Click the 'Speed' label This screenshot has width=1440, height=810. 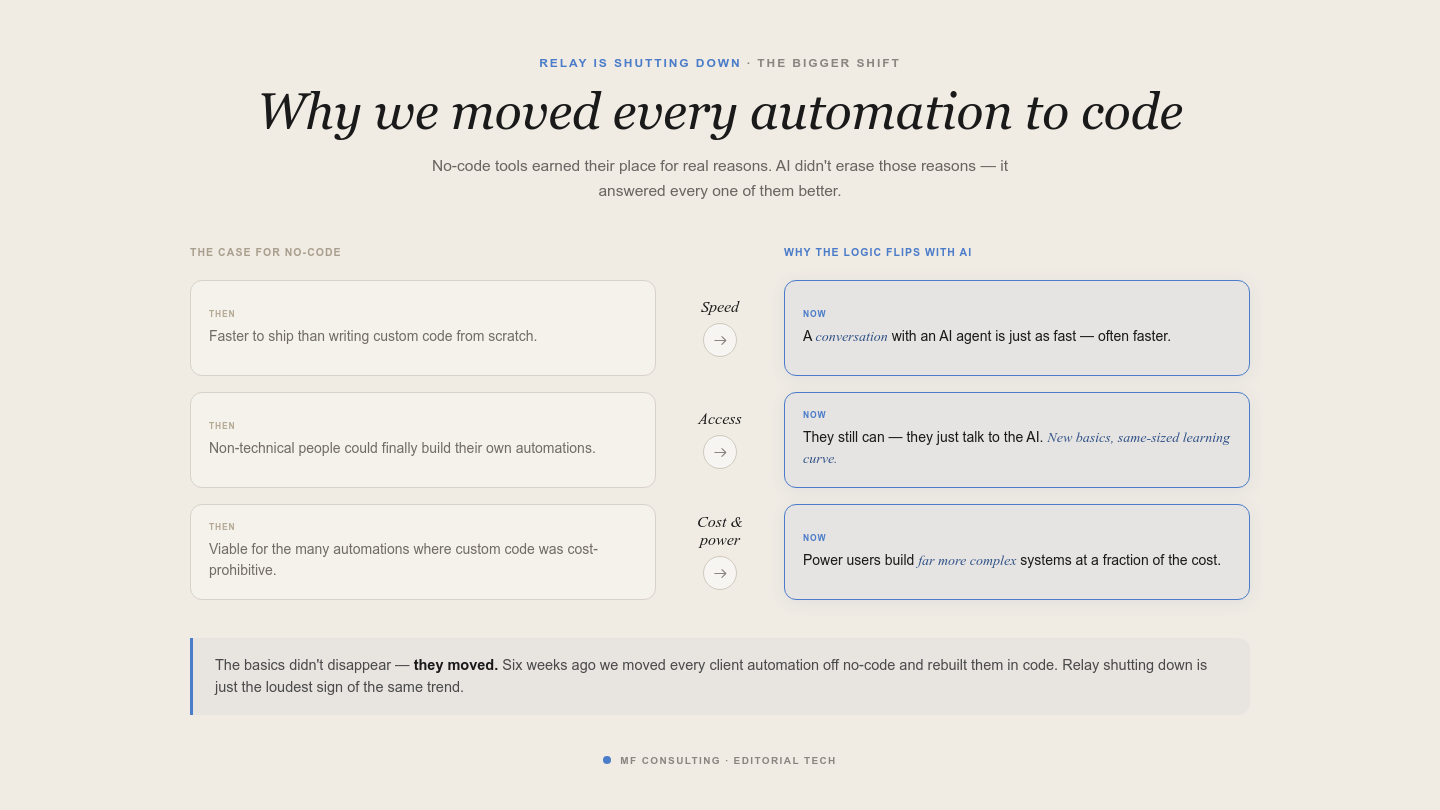[720, 307]
